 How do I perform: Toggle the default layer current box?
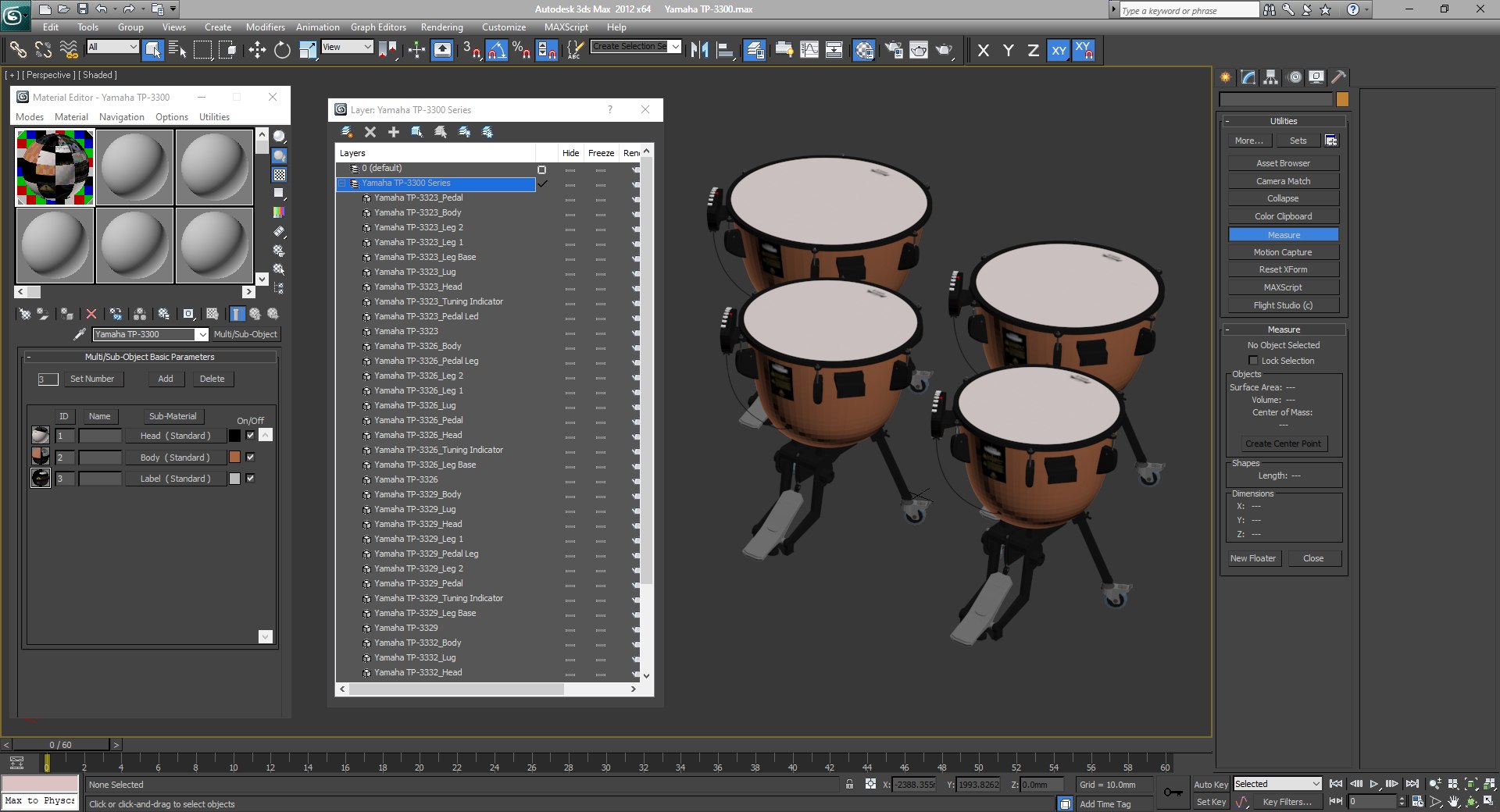tap(542, 169)
